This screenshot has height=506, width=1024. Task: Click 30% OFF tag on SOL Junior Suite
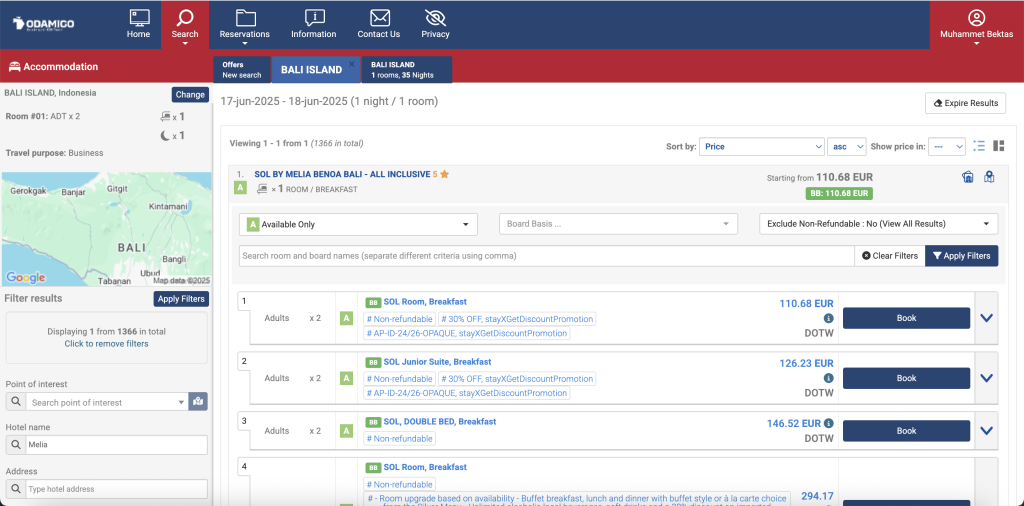517,379
